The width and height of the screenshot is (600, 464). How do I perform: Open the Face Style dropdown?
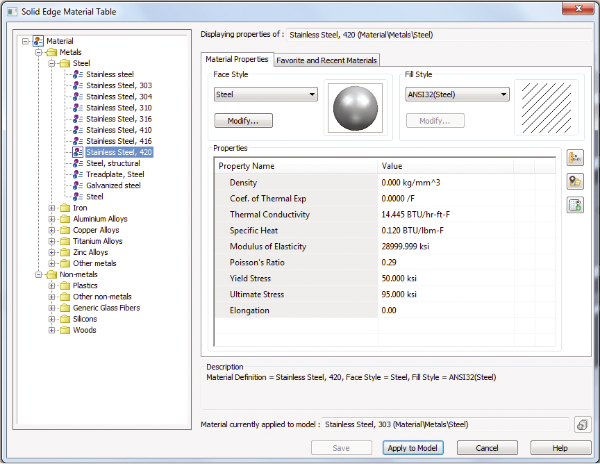tap(266, 94)
